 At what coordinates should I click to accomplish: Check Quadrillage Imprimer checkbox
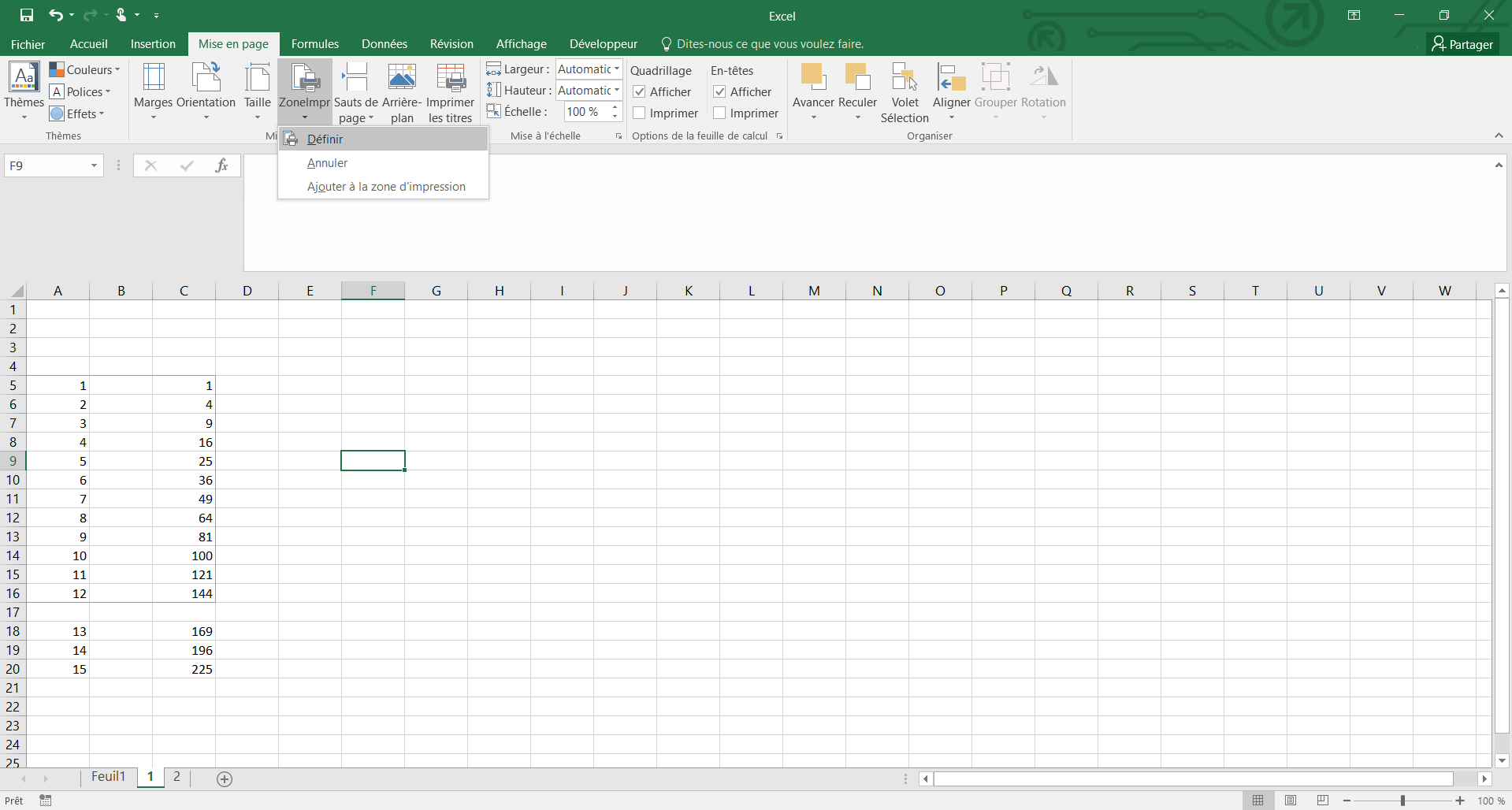click(640, 113)
